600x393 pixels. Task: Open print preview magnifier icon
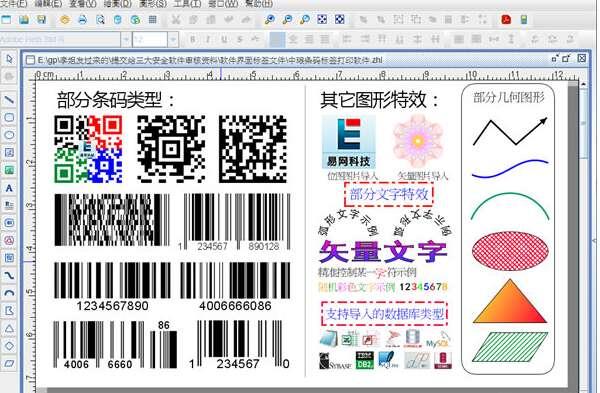(100, 19)
